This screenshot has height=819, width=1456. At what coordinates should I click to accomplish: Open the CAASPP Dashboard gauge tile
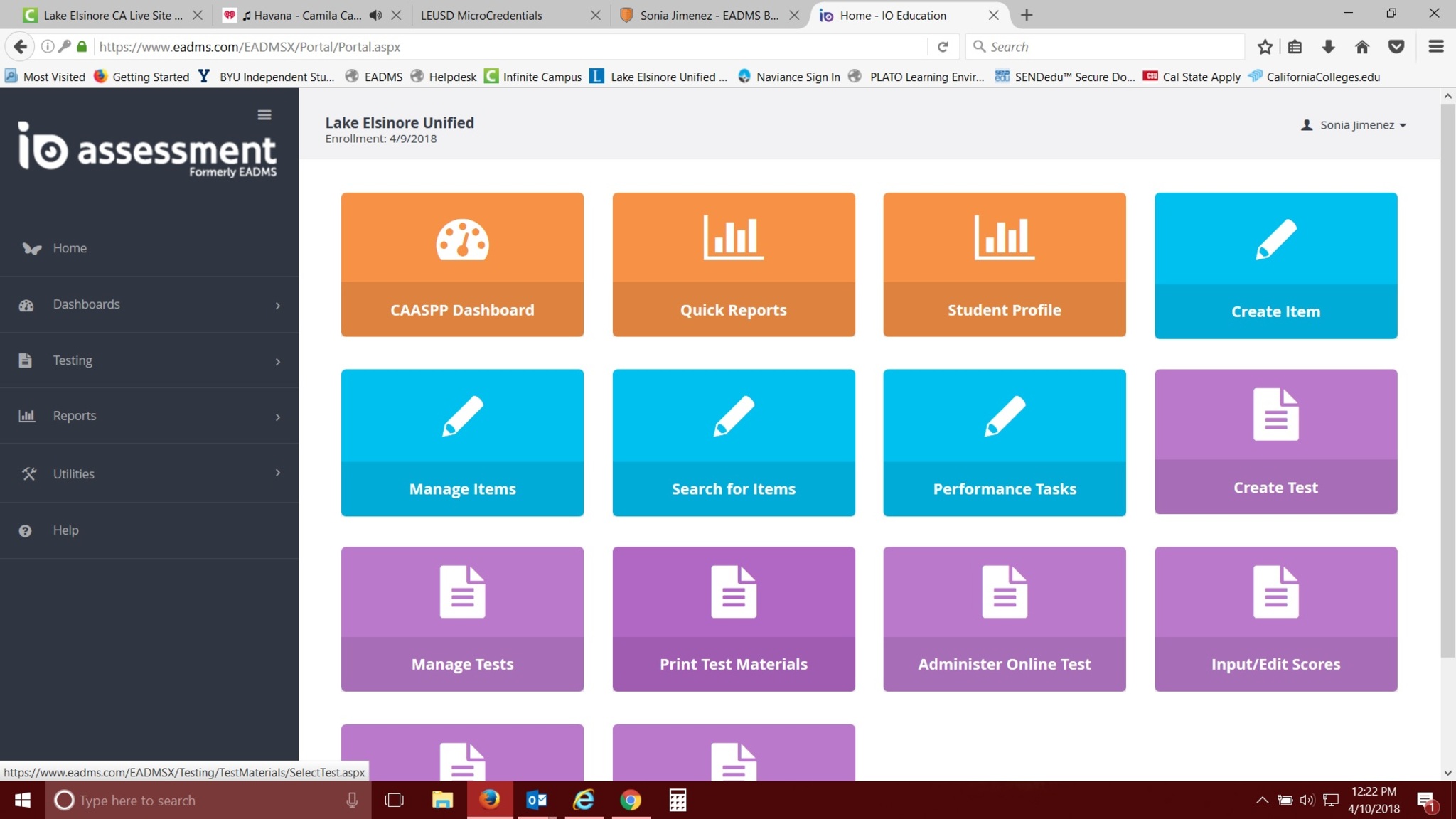click(x=462, y=264)
